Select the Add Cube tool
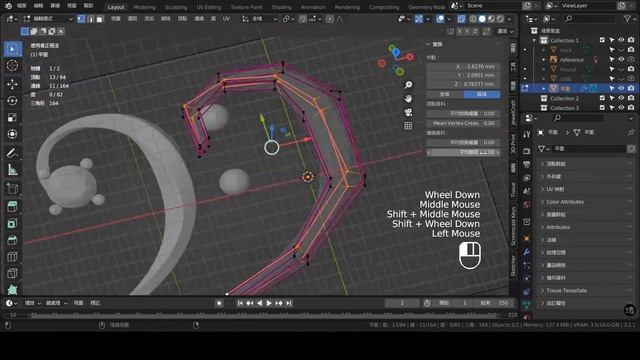The width and height of the screenshot is (640, 360). [12, 189]
